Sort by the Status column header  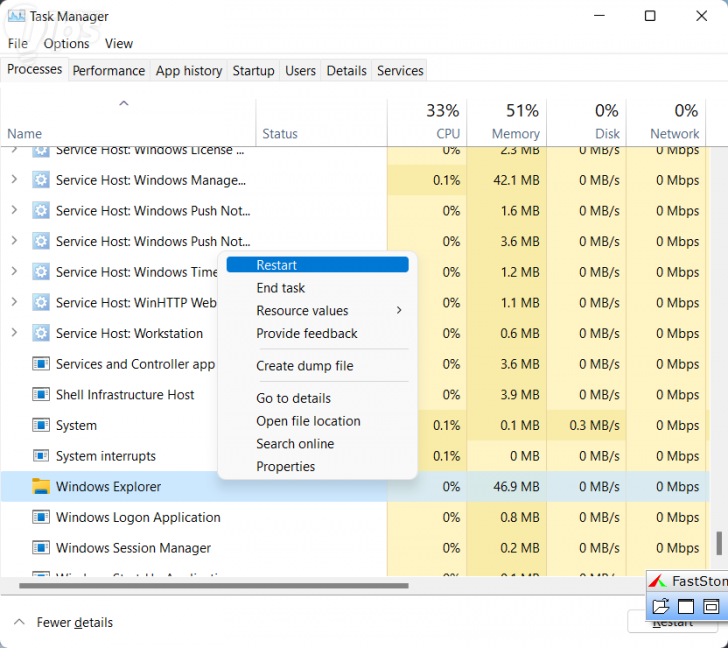321,122
